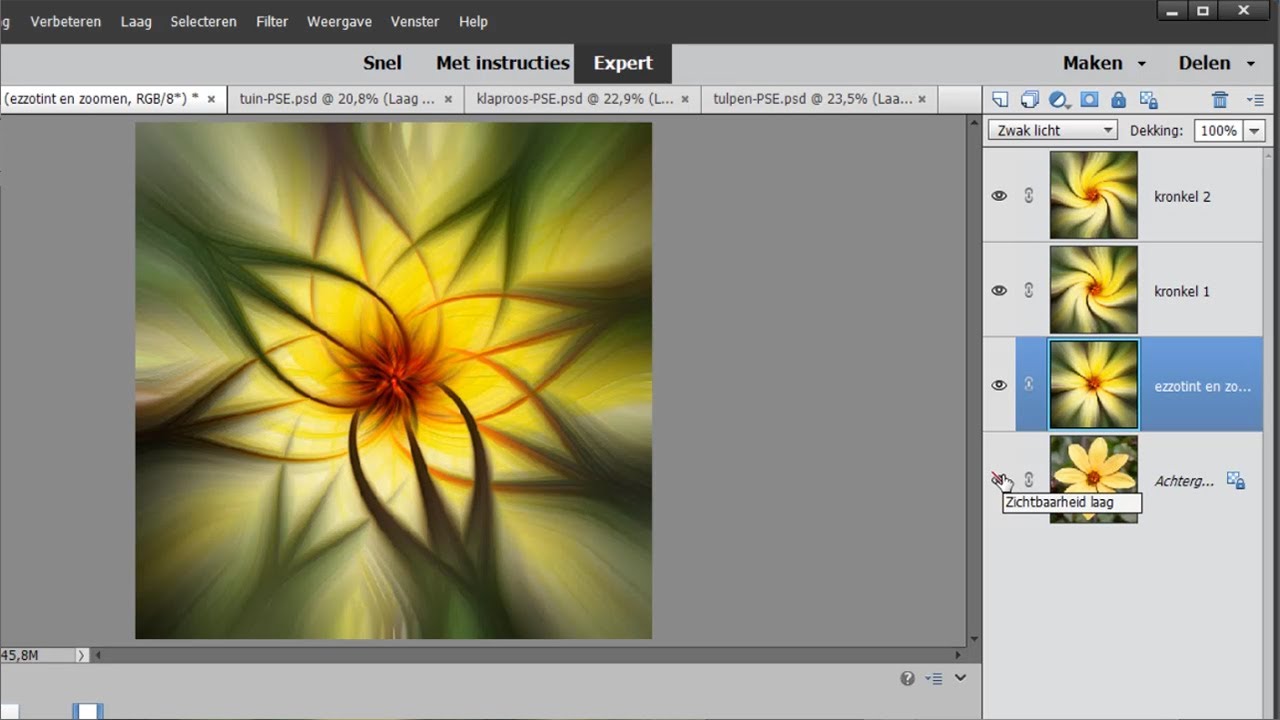Create a new layer via panel icon

pyautogui.click(x=999, y=99)
